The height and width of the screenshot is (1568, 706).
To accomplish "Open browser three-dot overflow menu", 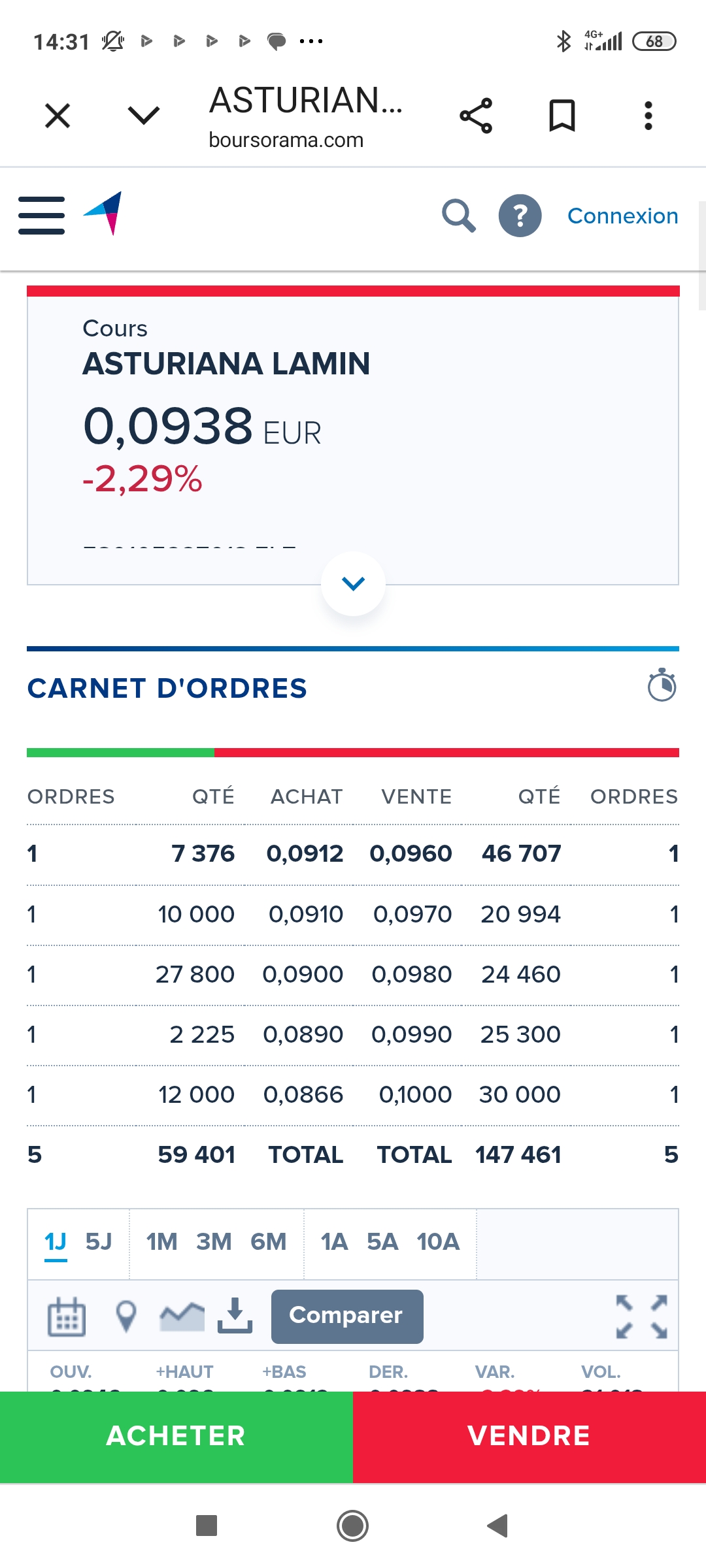I will click(648, 116).
